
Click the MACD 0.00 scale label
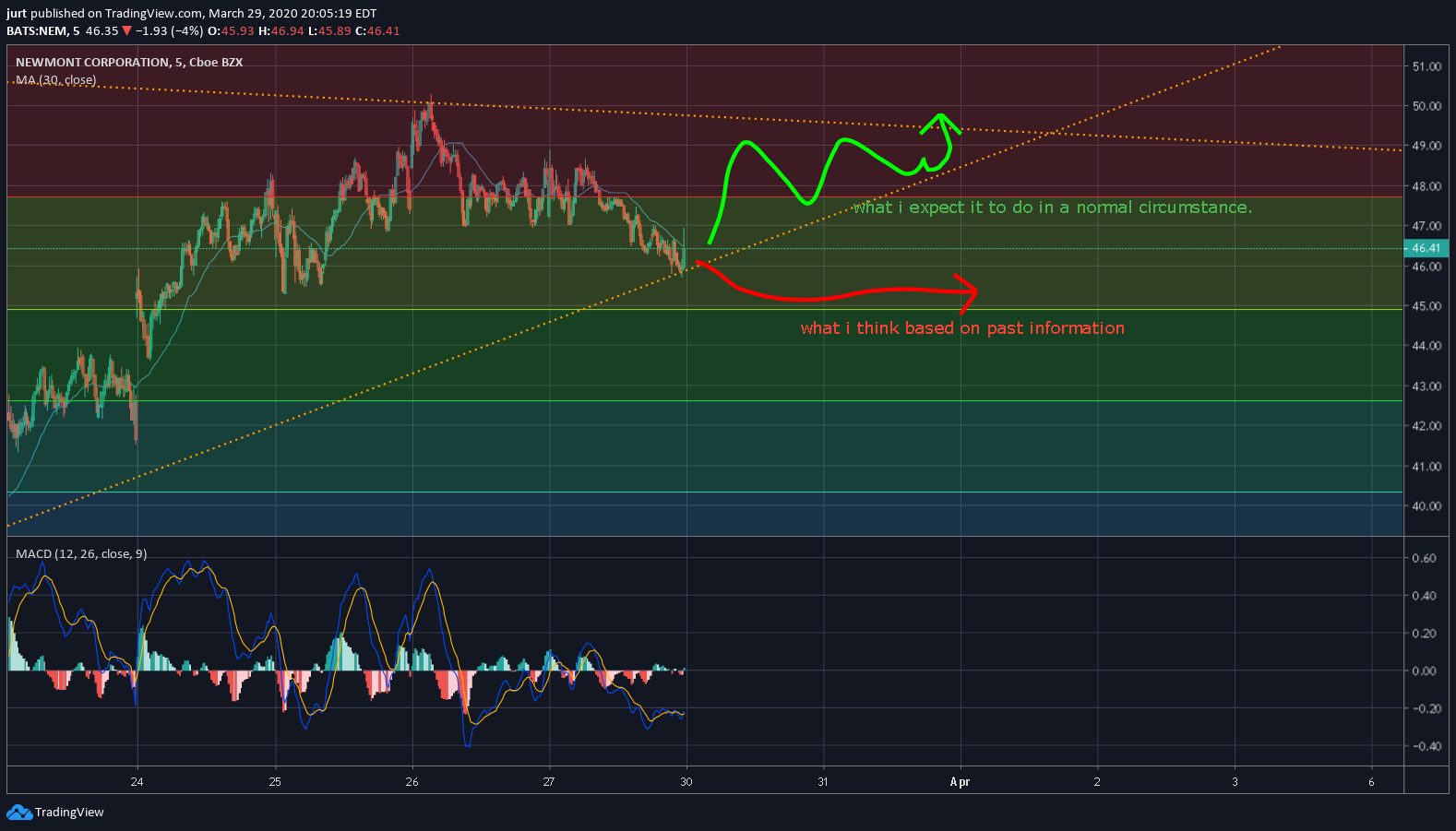point(1424,671)
